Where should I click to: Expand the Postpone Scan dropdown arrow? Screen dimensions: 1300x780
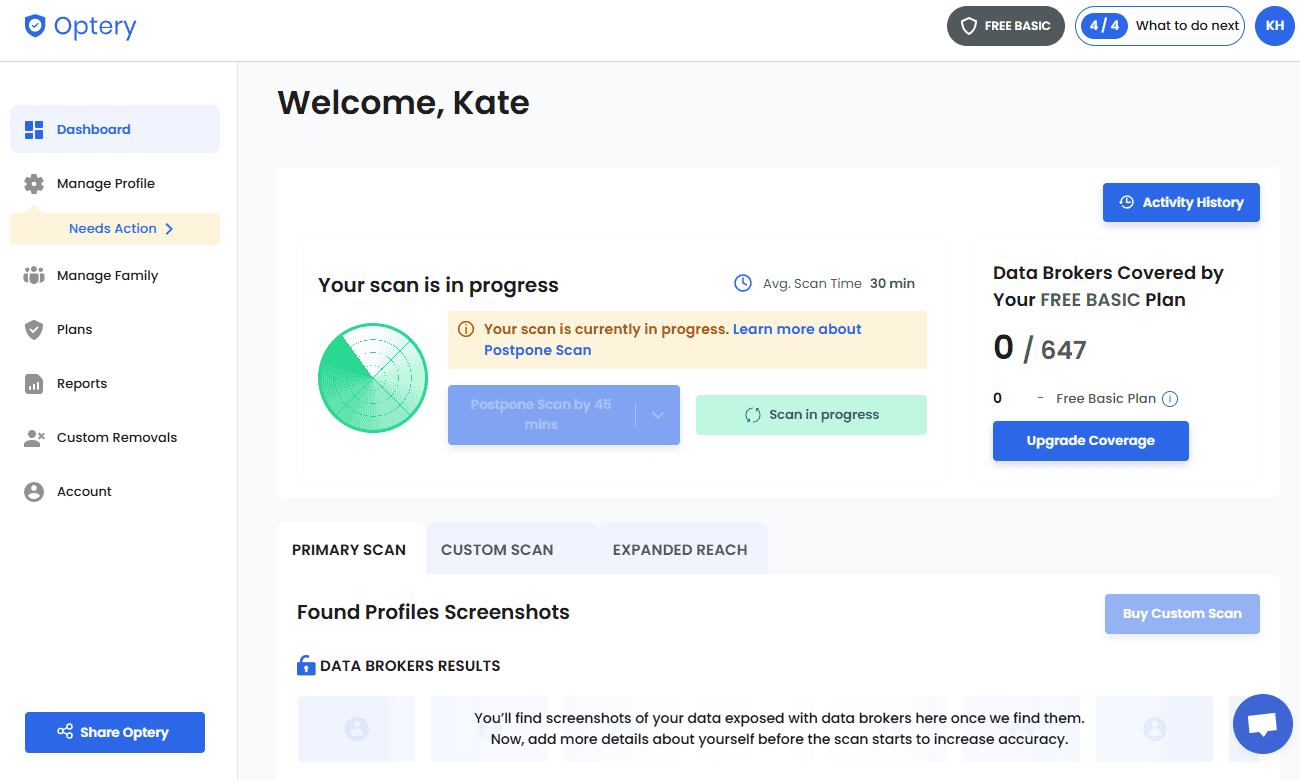(658, 415)
